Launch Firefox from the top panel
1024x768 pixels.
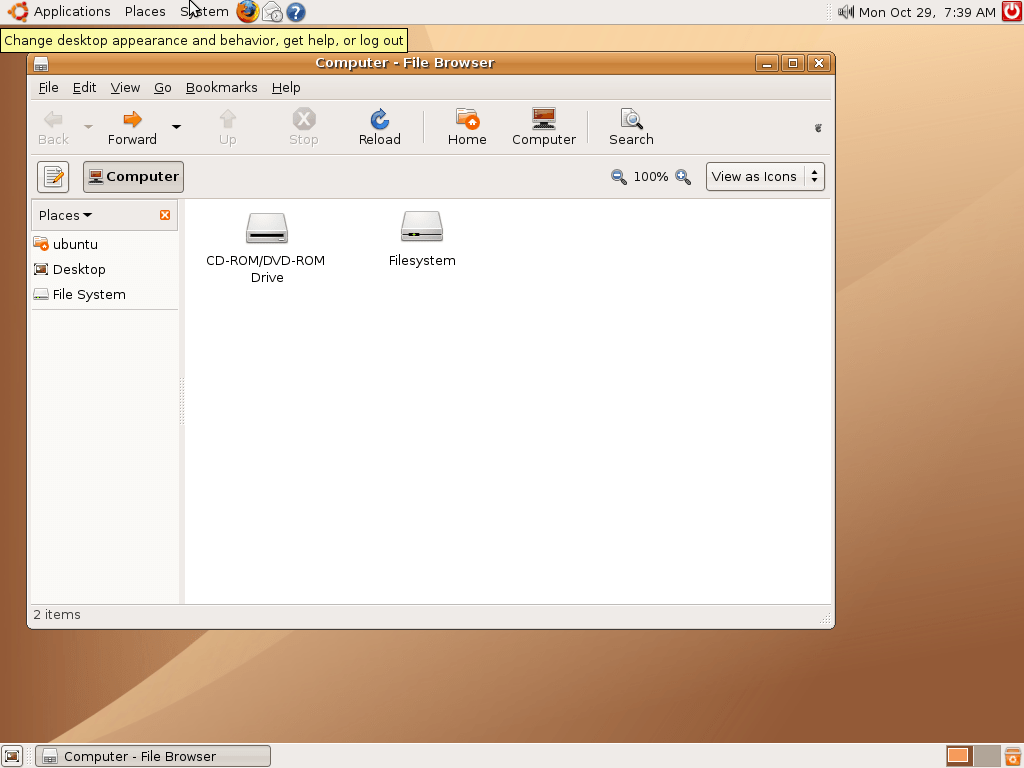[x=247, y=12]
